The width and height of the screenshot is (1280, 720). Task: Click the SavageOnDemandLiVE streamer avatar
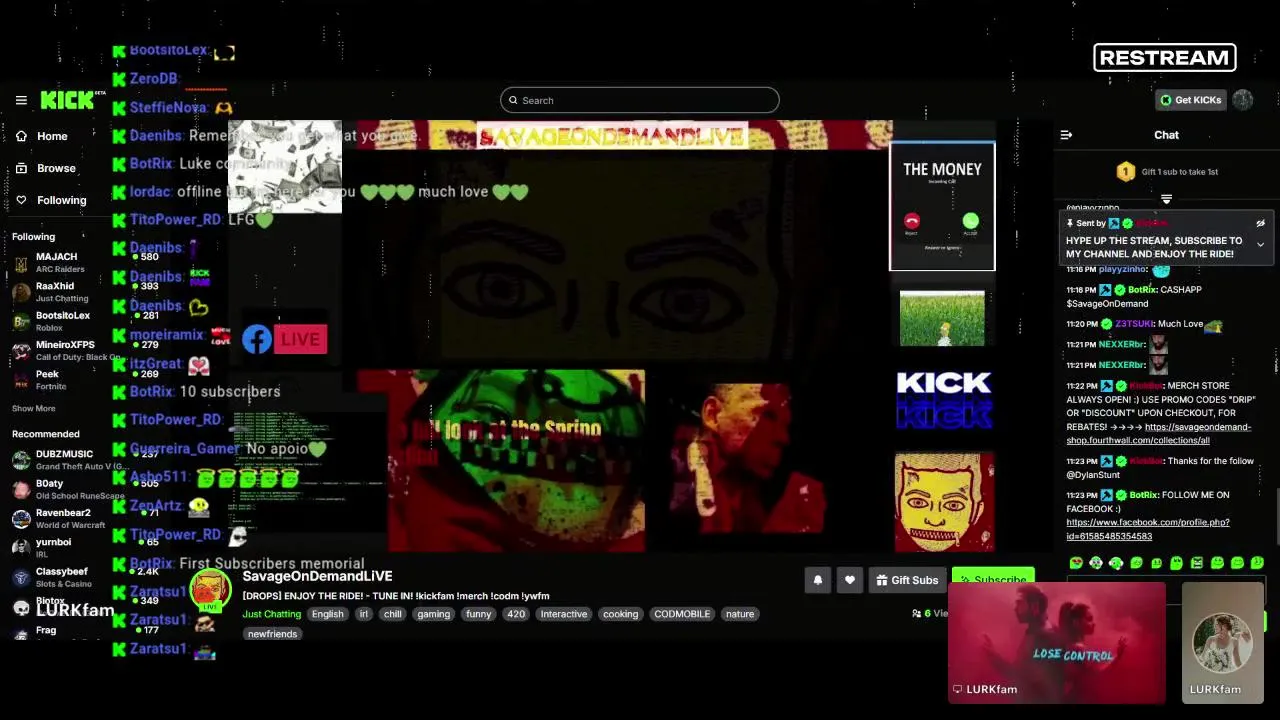pos(210,590)
